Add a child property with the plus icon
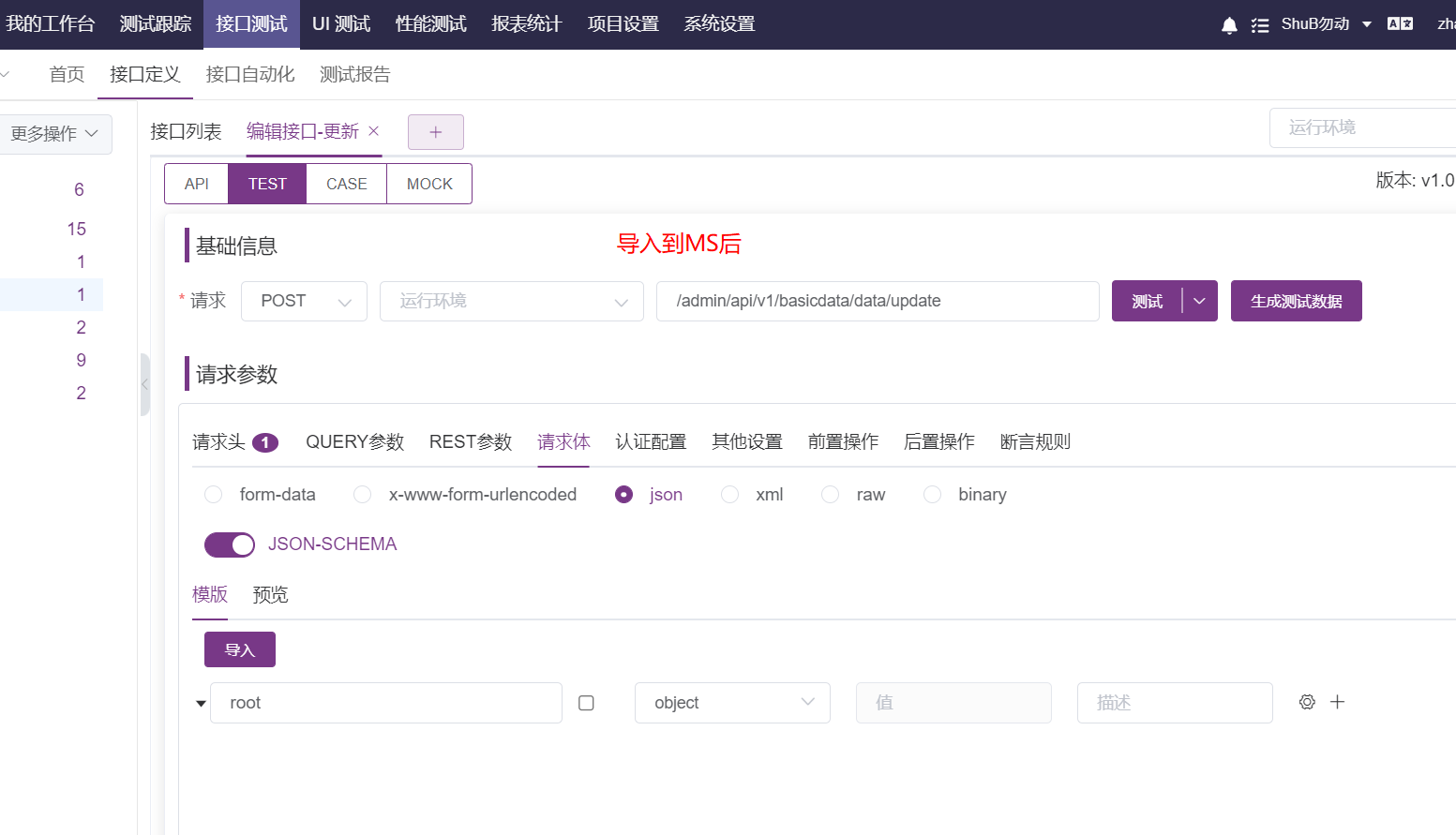Image resolution: width=1456 pixels, height=835 pixels. [x=1338, y=701]
